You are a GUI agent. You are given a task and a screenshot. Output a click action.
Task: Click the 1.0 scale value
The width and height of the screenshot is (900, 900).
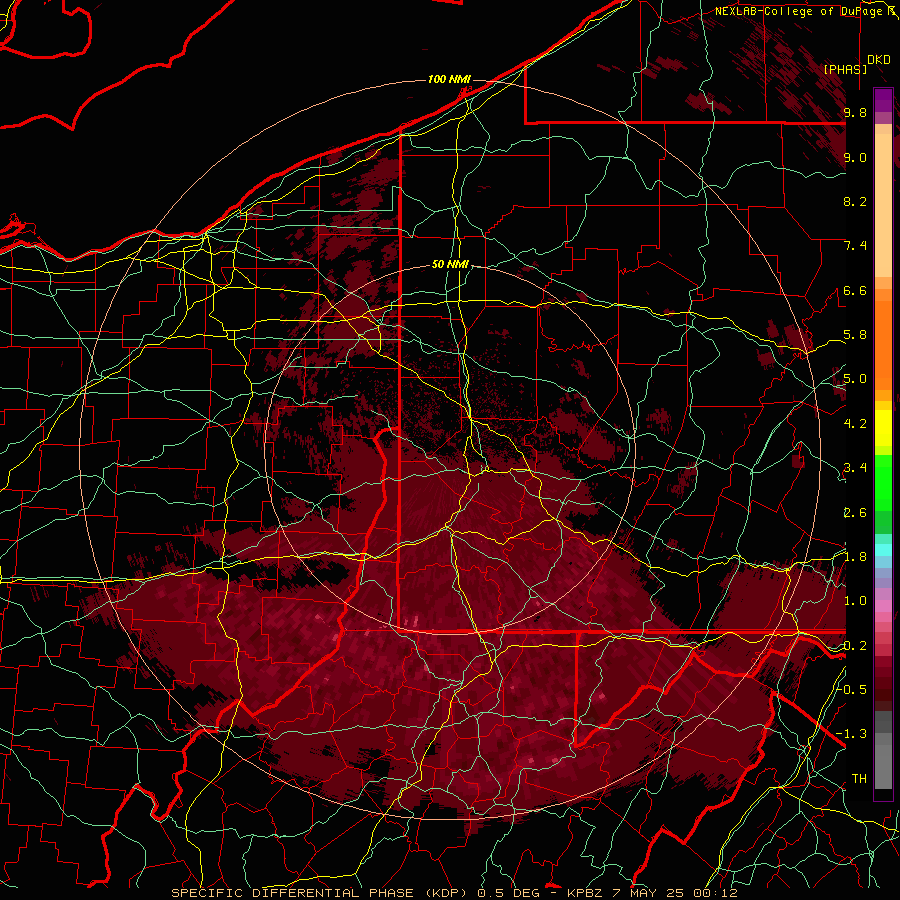tap(855, 601)
